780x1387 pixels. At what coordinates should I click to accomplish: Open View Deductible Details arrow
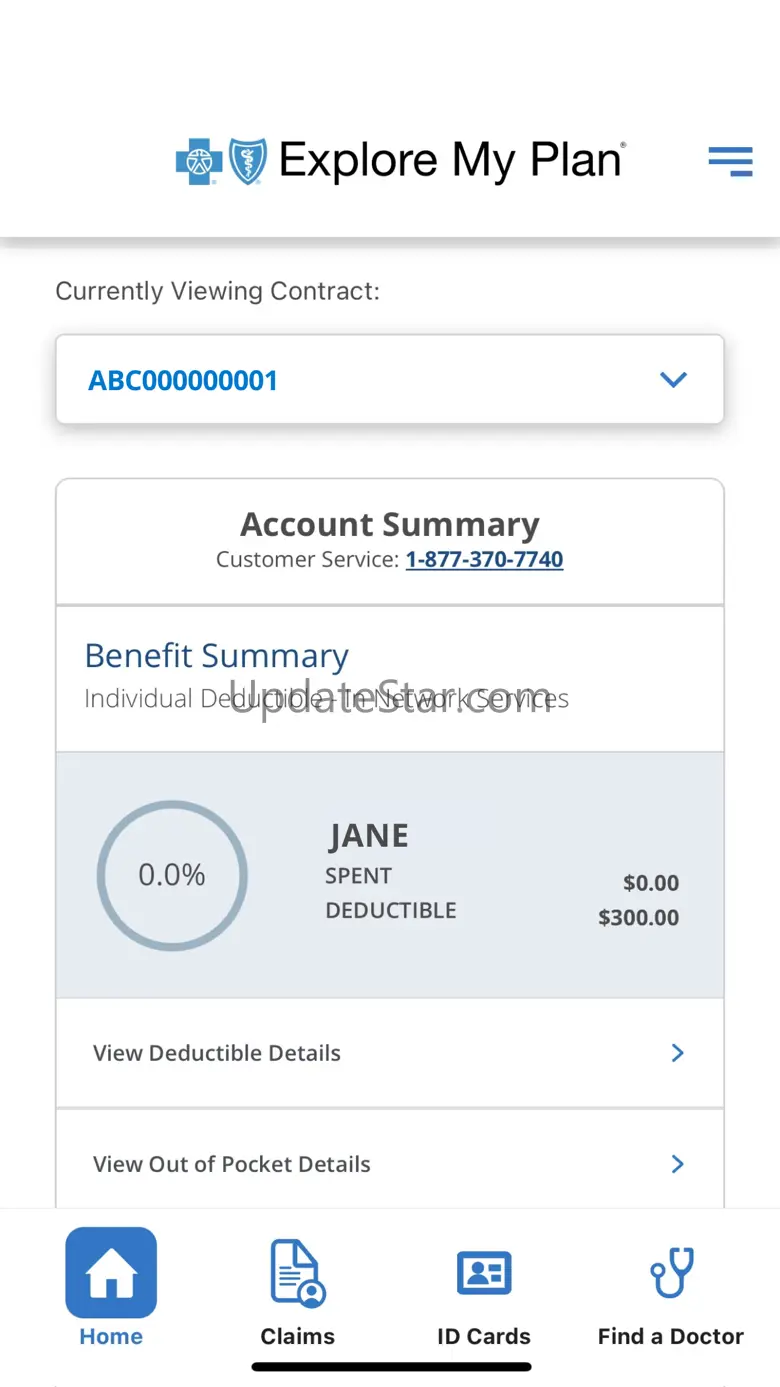pyautogui.click(x=677, y=1053)
